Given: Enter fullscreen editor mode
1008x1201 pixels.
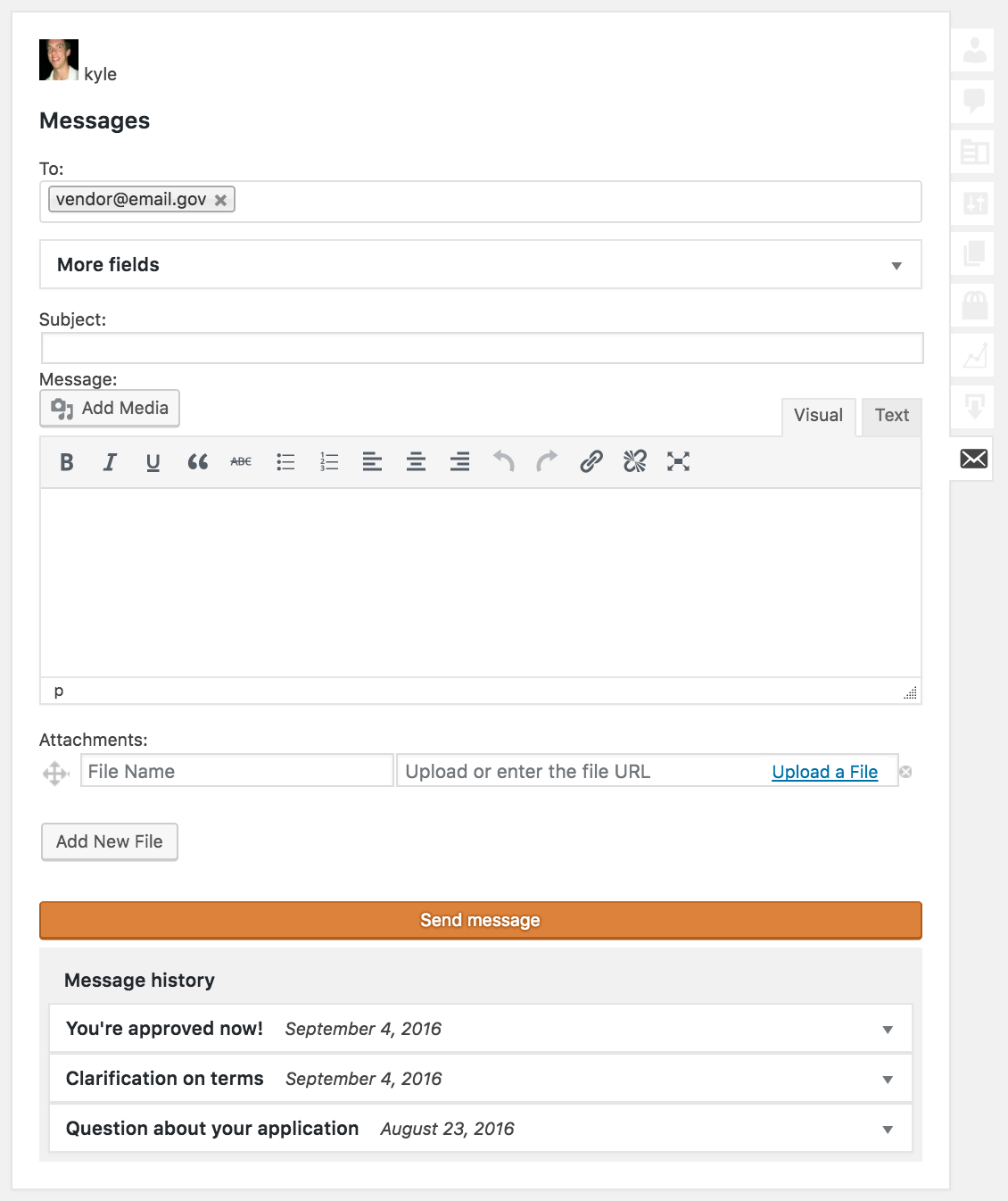Looking at the screenshot, I should 678,461.
